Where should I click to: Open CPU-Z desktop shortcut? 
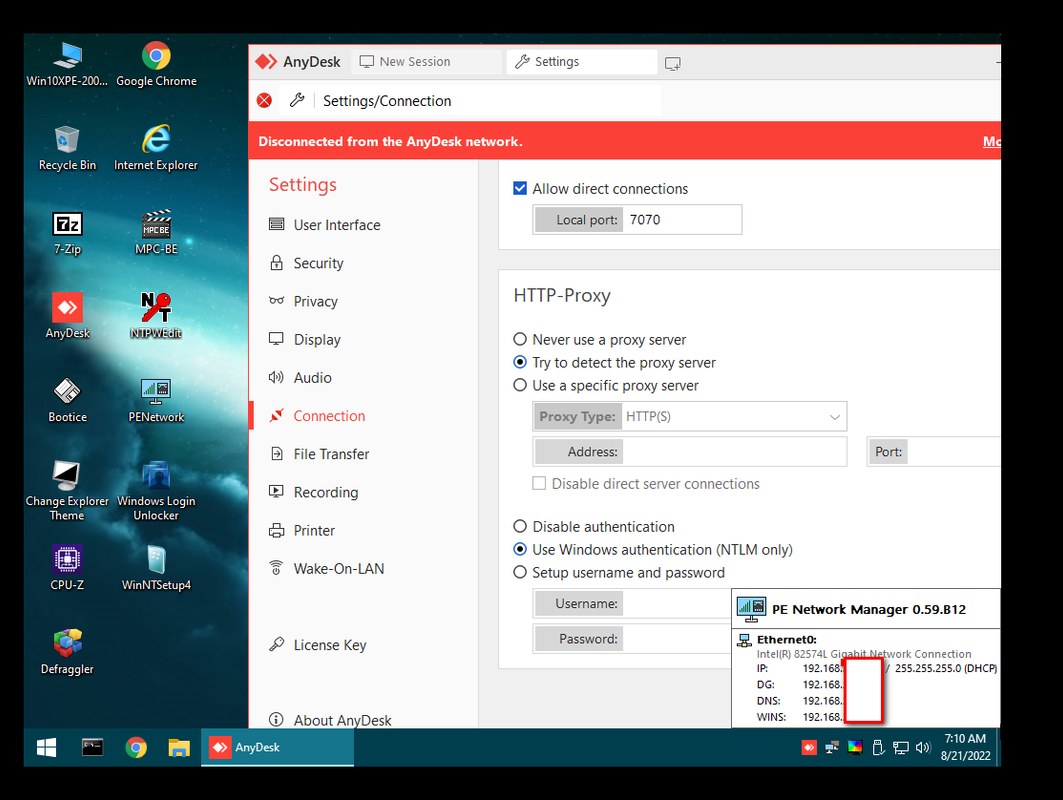click(x=67, y=568)
